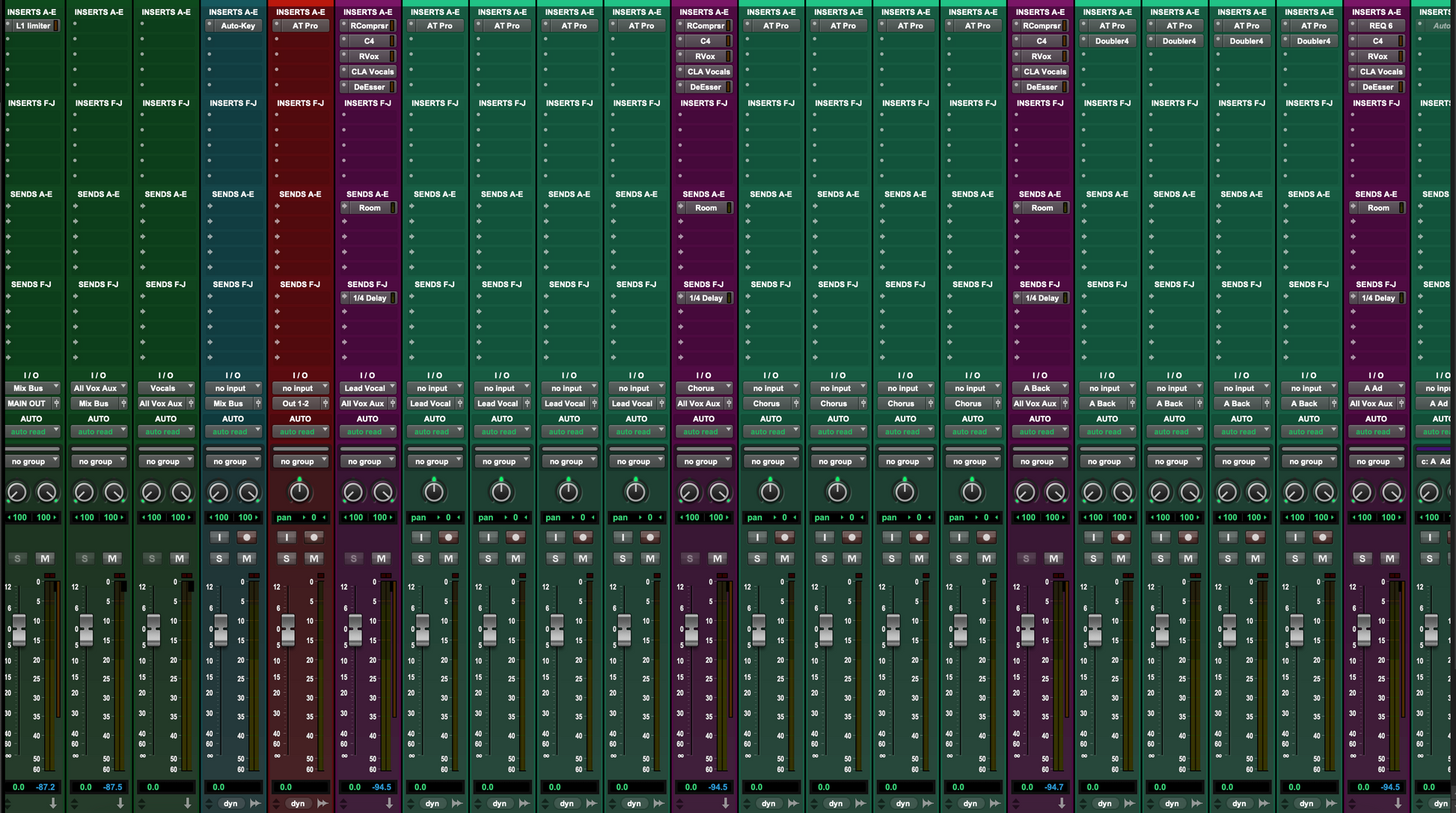
Task: Click the volume fader on the MAIN OUT track
Action: point(19,629)
